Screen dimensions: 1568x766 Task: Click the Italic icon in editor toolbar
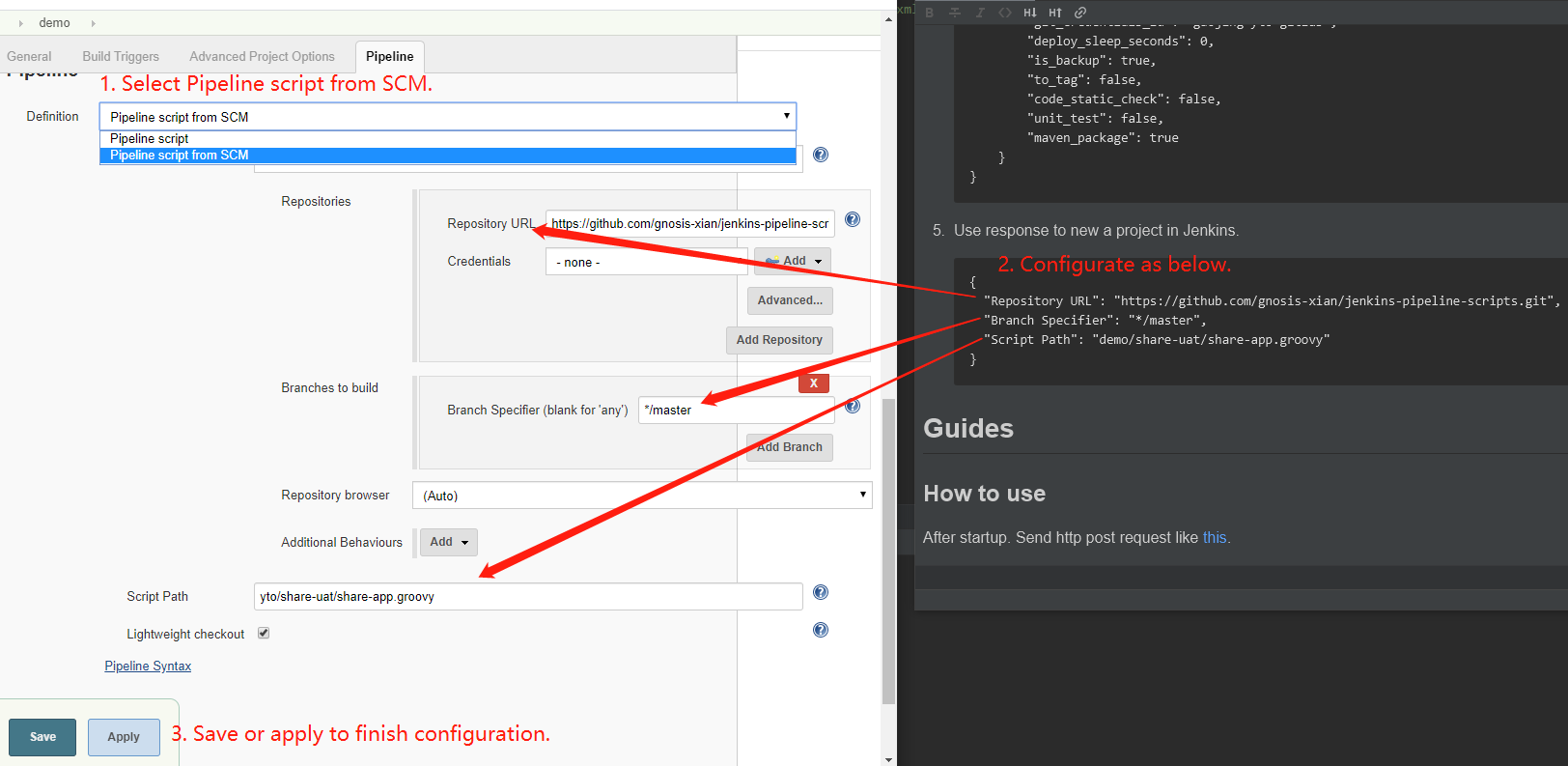click(x=979, y=13)
